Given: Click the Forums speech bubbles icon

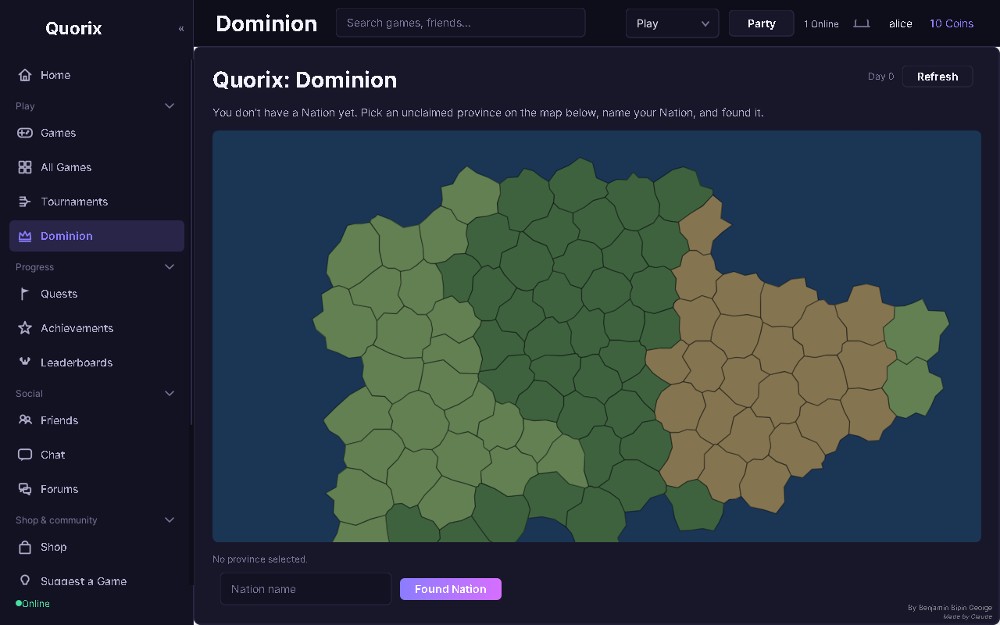Looking at the screenshot, I should 25,489.
